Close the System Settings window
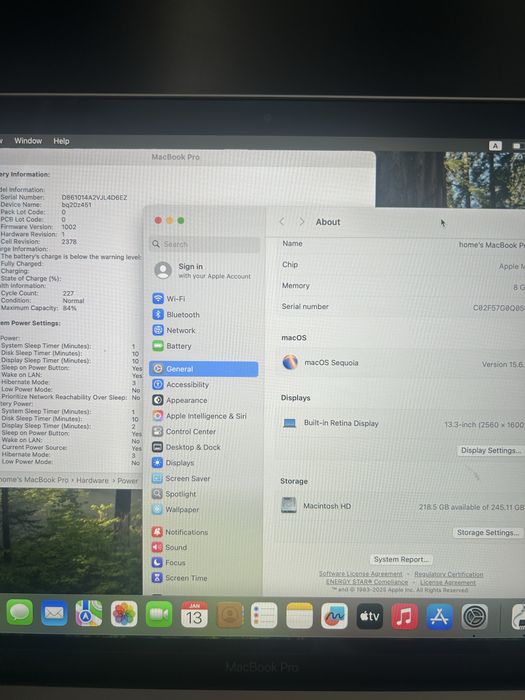Image resolution: width=525 pixels, height=700 pixels. tap(158, 220)
